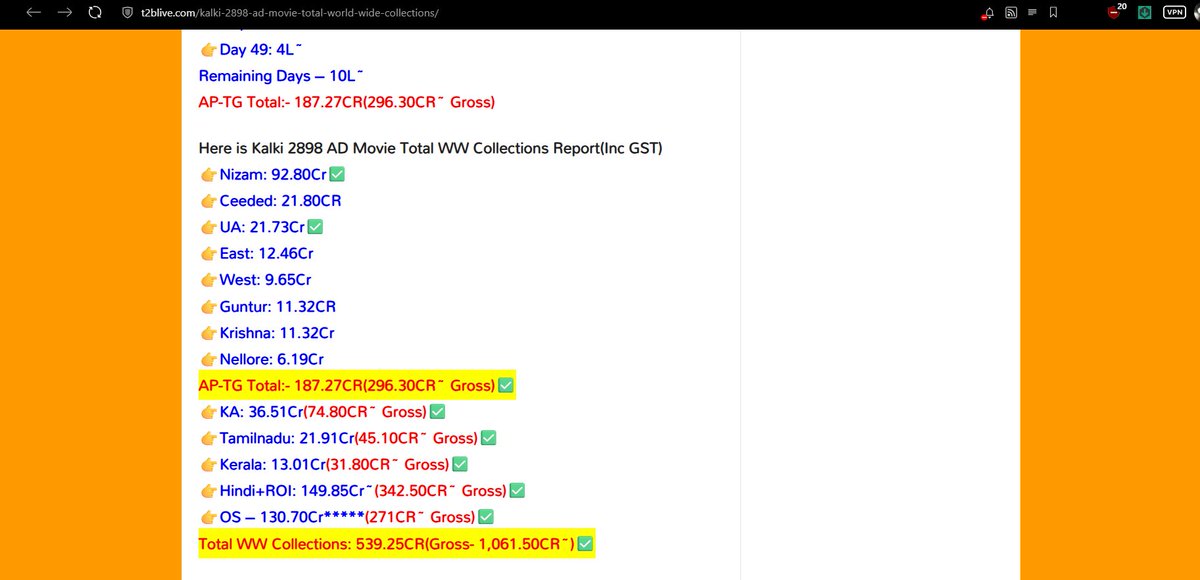Go back with the browser back arrow
The image size is (1200, 580).
pyautogui.click(x=34, y=13)
